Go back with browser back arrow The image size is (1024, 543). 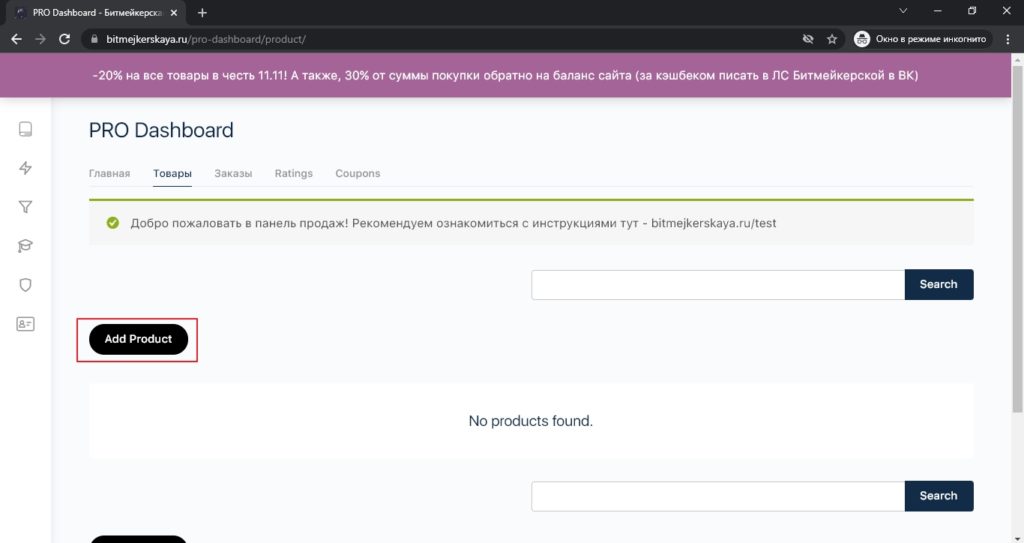click(x=16, y=39)
